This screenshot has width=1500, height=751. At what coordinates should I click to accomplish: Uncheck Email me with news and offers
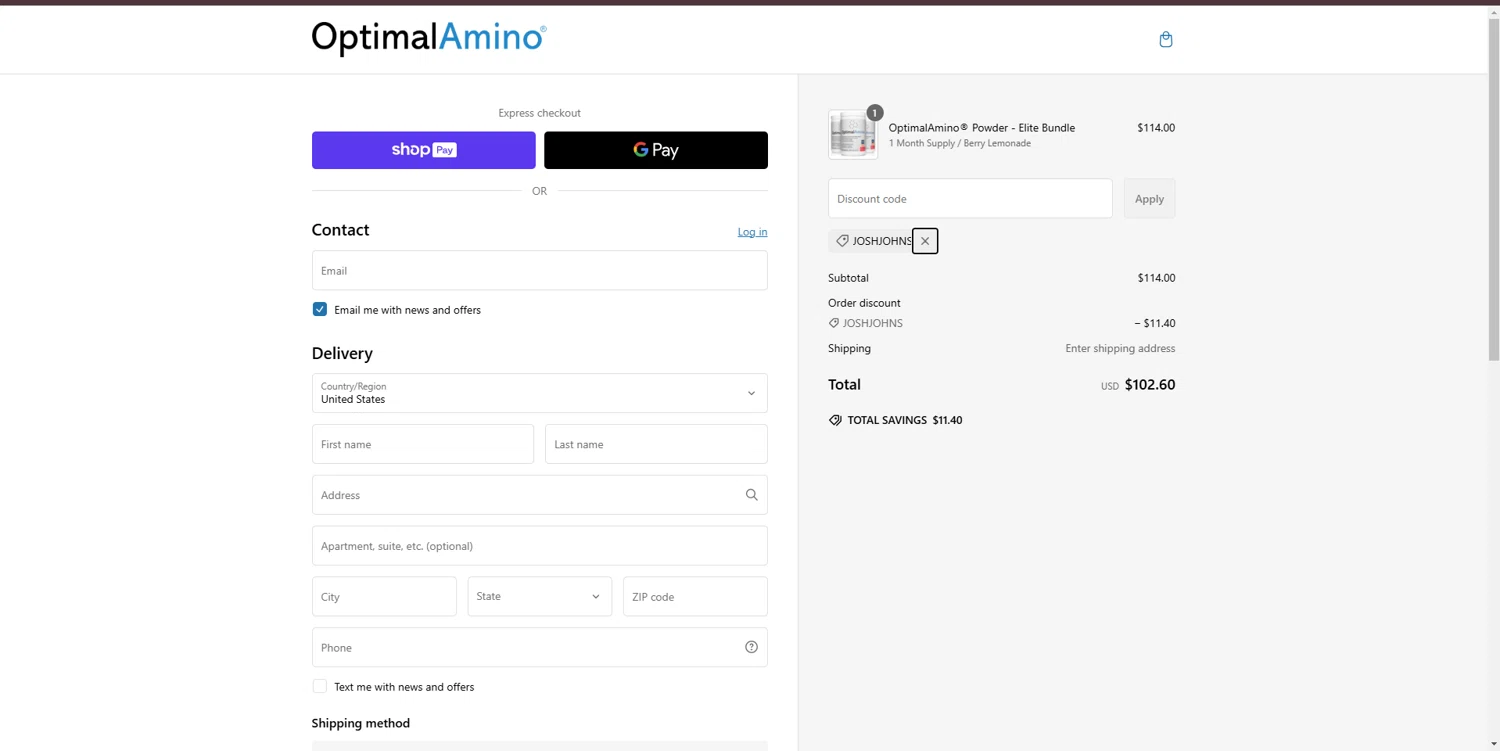click(x=320, y=309)
